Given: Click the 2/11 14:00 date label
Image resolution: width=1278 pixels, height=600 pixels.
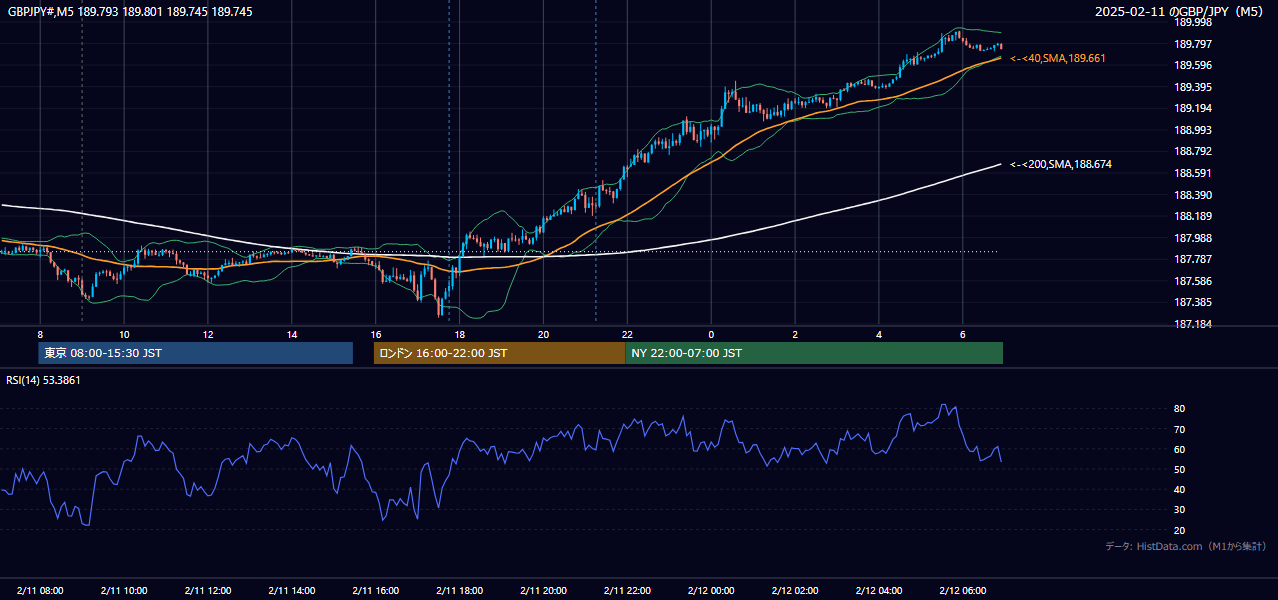Looking at the screenshot, I should (x=292, y=590).
